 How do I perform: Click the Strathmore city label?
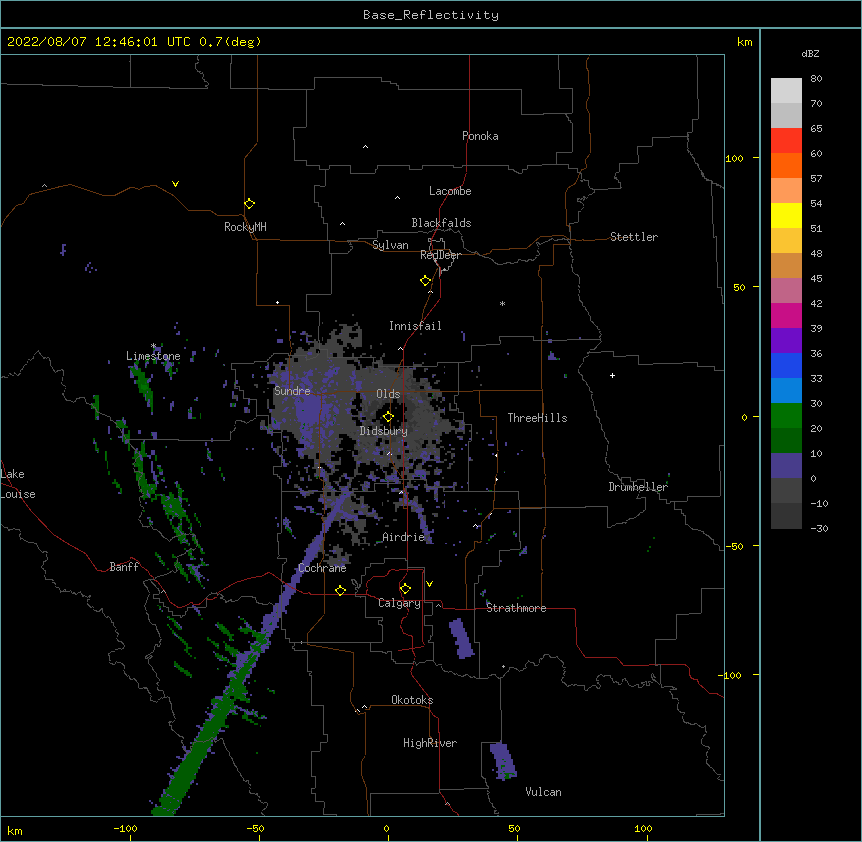pos(516,608)
